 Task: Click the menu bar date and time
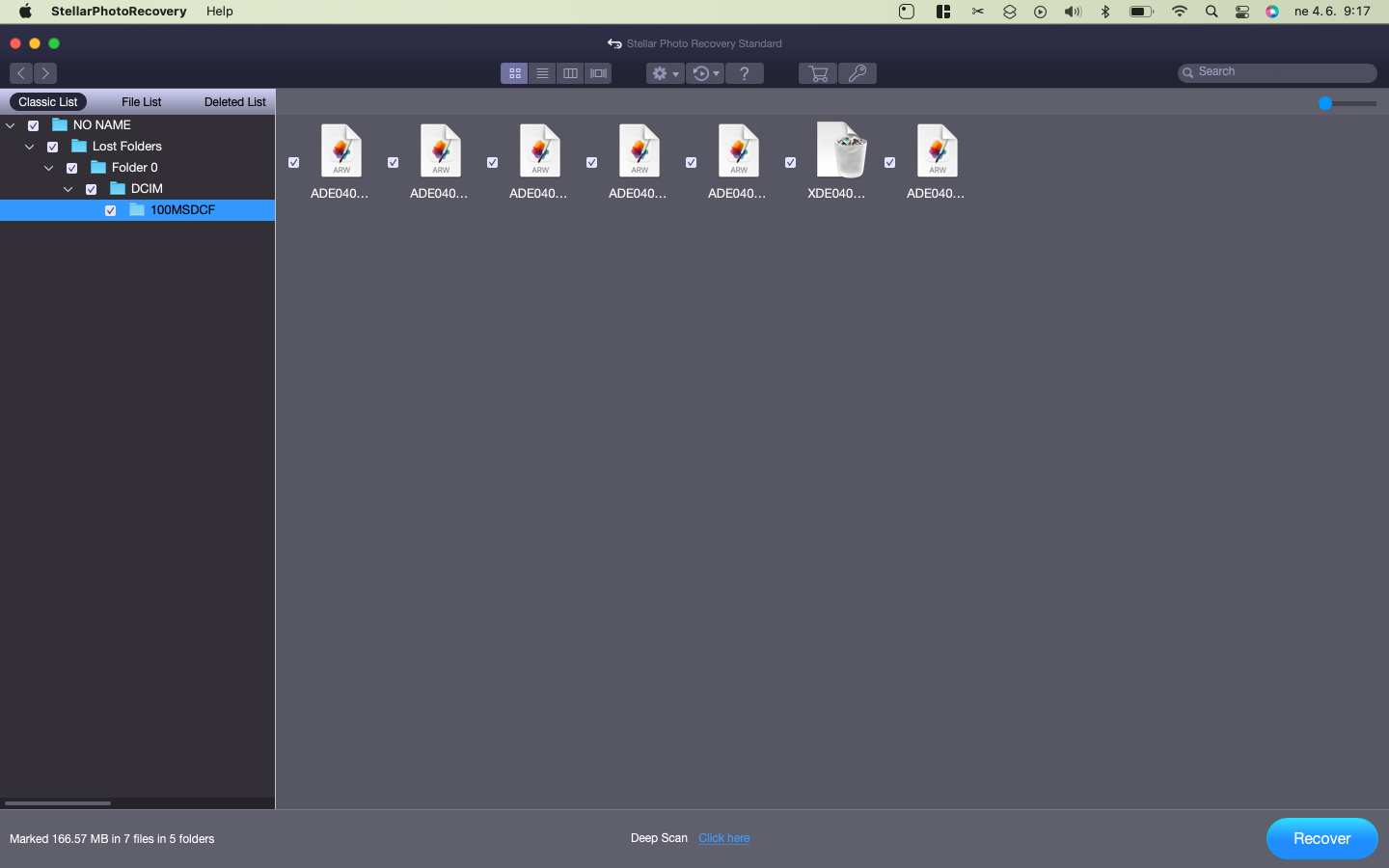(1332, 12)
